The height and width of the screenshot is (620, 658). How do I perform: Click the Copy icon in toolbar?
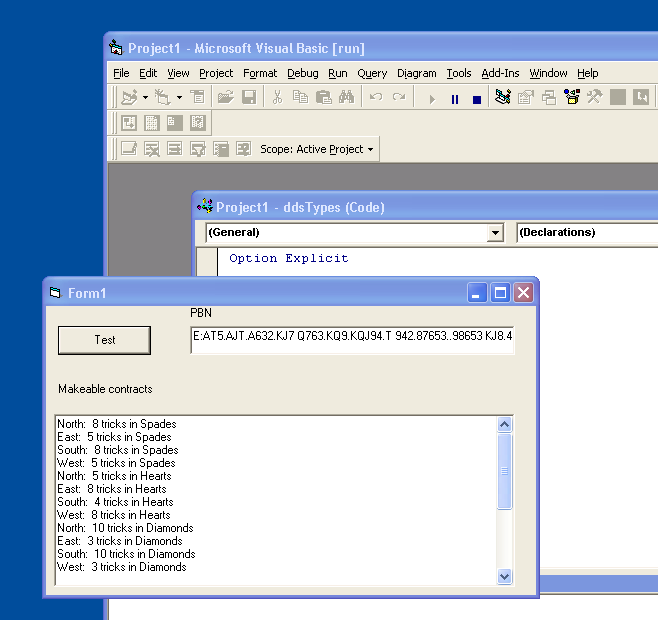coord(300,97)
